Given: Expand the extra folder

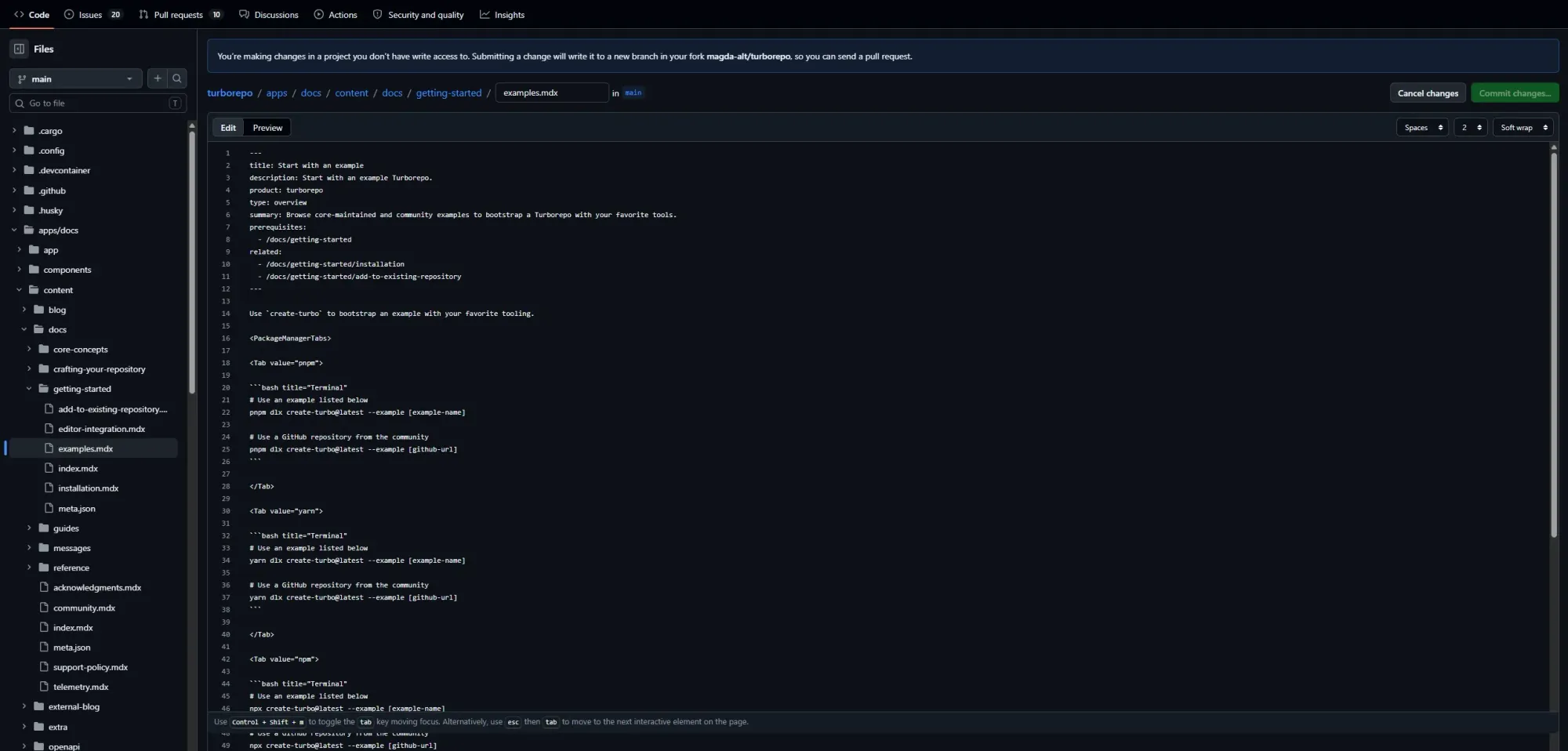Looking at the screenshot, I should (24, 726).
